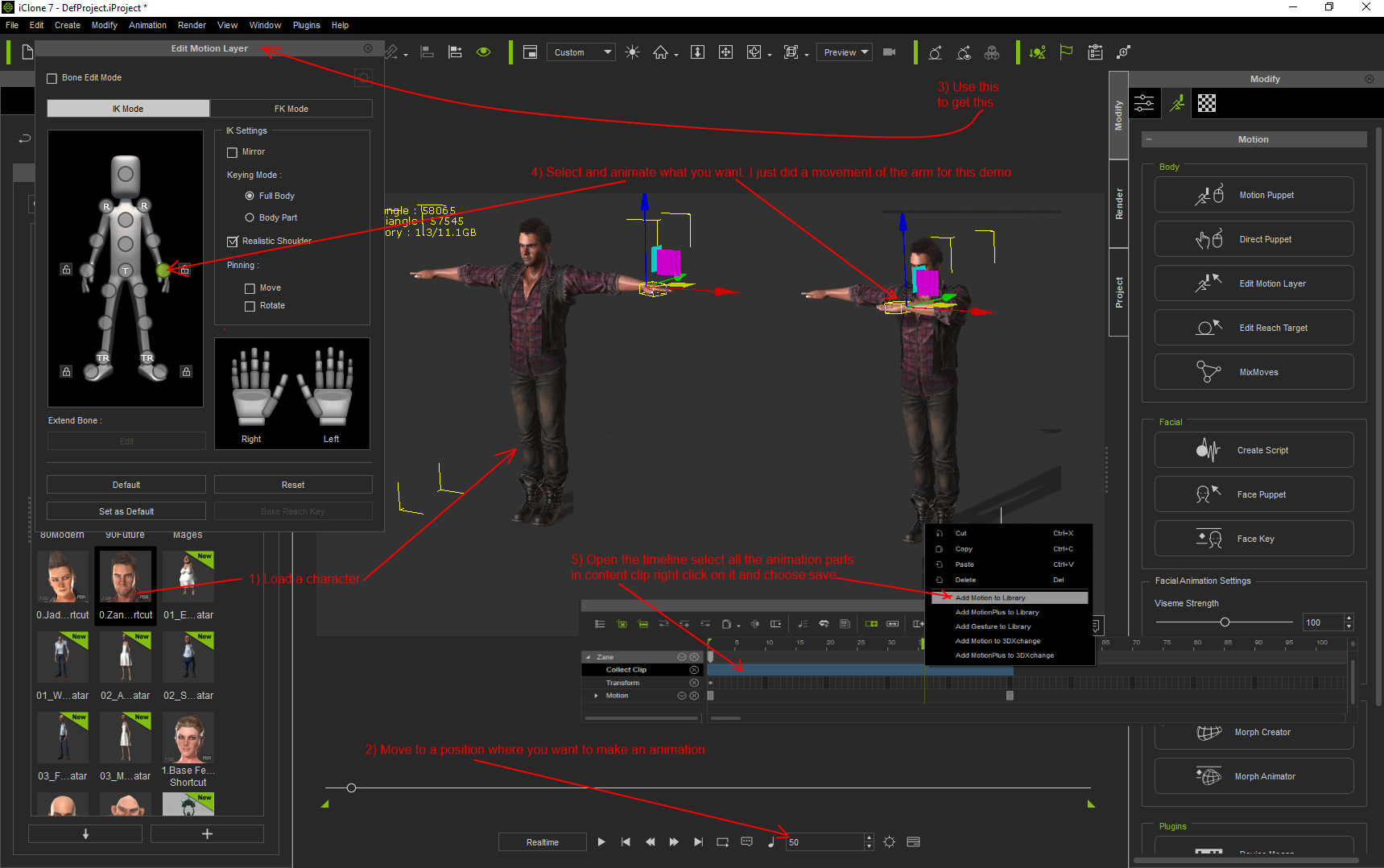This screenshot has width=1384, height=868.
Task: Uncheck Realistic Shoulder option
Action: (x=233, y=241)
